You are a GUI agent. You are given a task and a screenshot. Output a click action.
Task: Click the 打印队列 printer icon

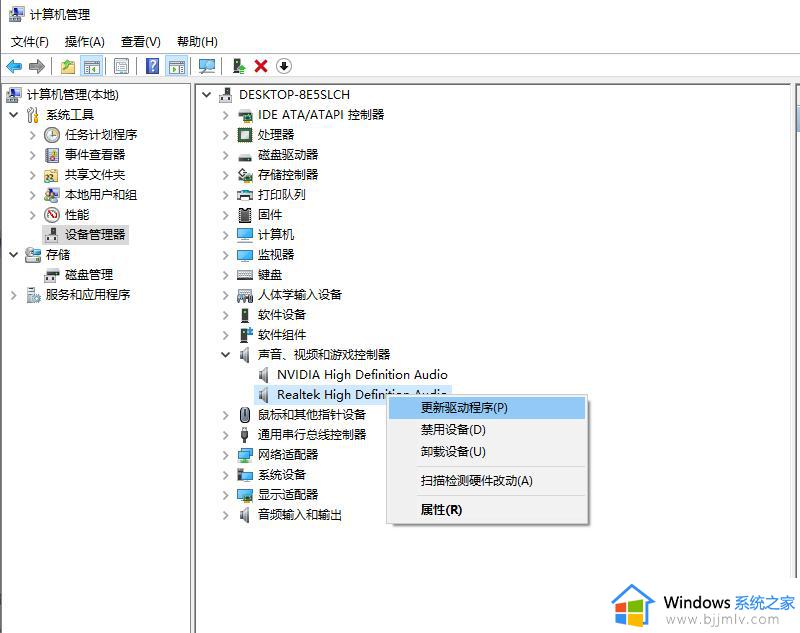pyautogui.click(x=245, y=195)
